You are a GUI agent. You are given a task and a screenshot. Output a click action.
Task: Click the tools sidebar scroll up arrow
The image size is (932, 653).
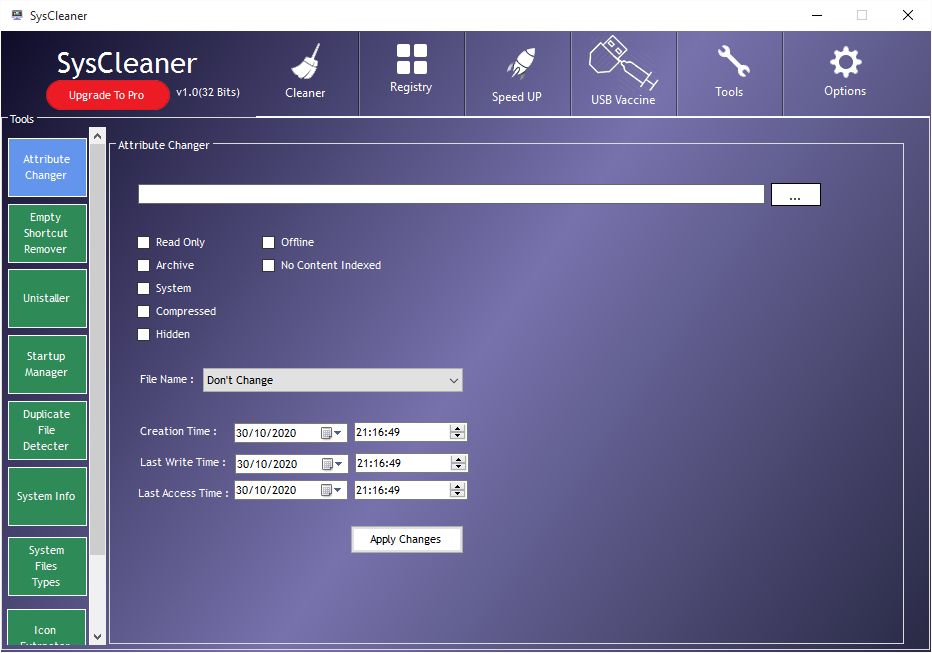(97, 136)
